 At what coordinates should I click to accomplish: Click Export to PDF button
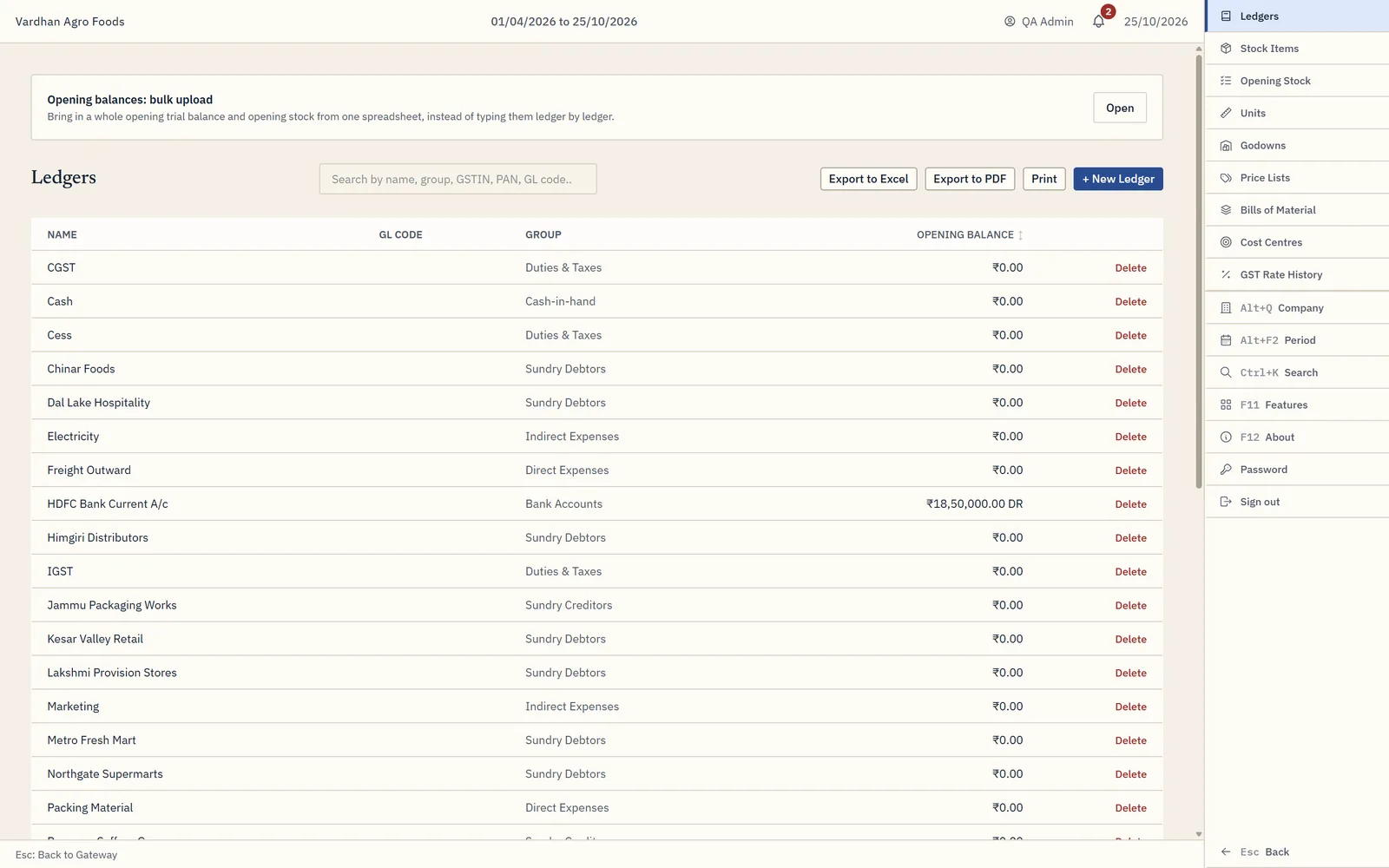coord(970,179)
